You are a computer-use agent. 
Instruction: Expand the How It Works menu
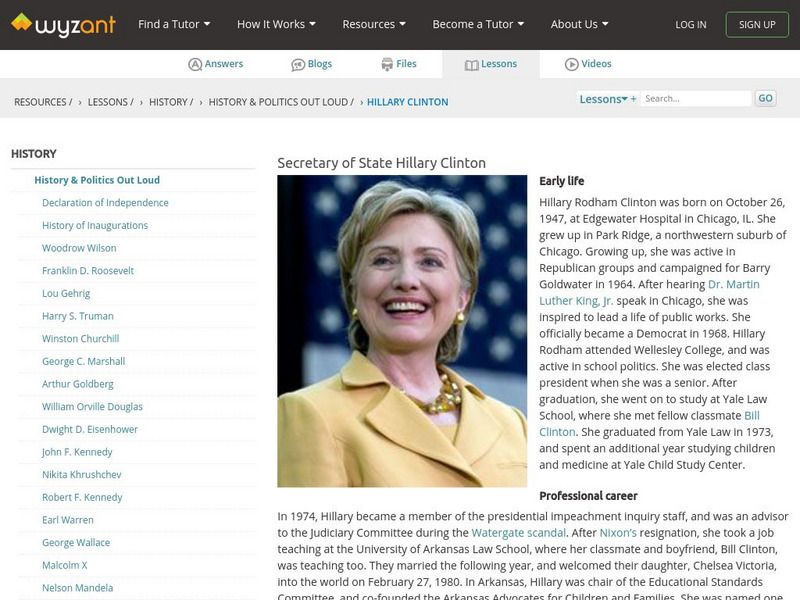(276, 24)
